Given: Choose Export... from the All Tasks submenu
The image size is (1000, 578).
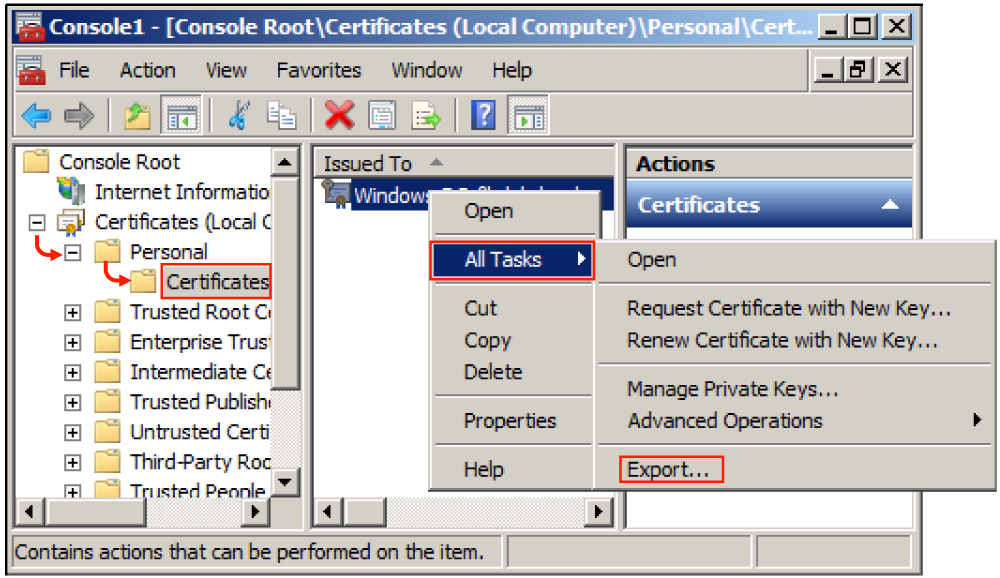Looking at the screenshot, I should coord(669,469).
